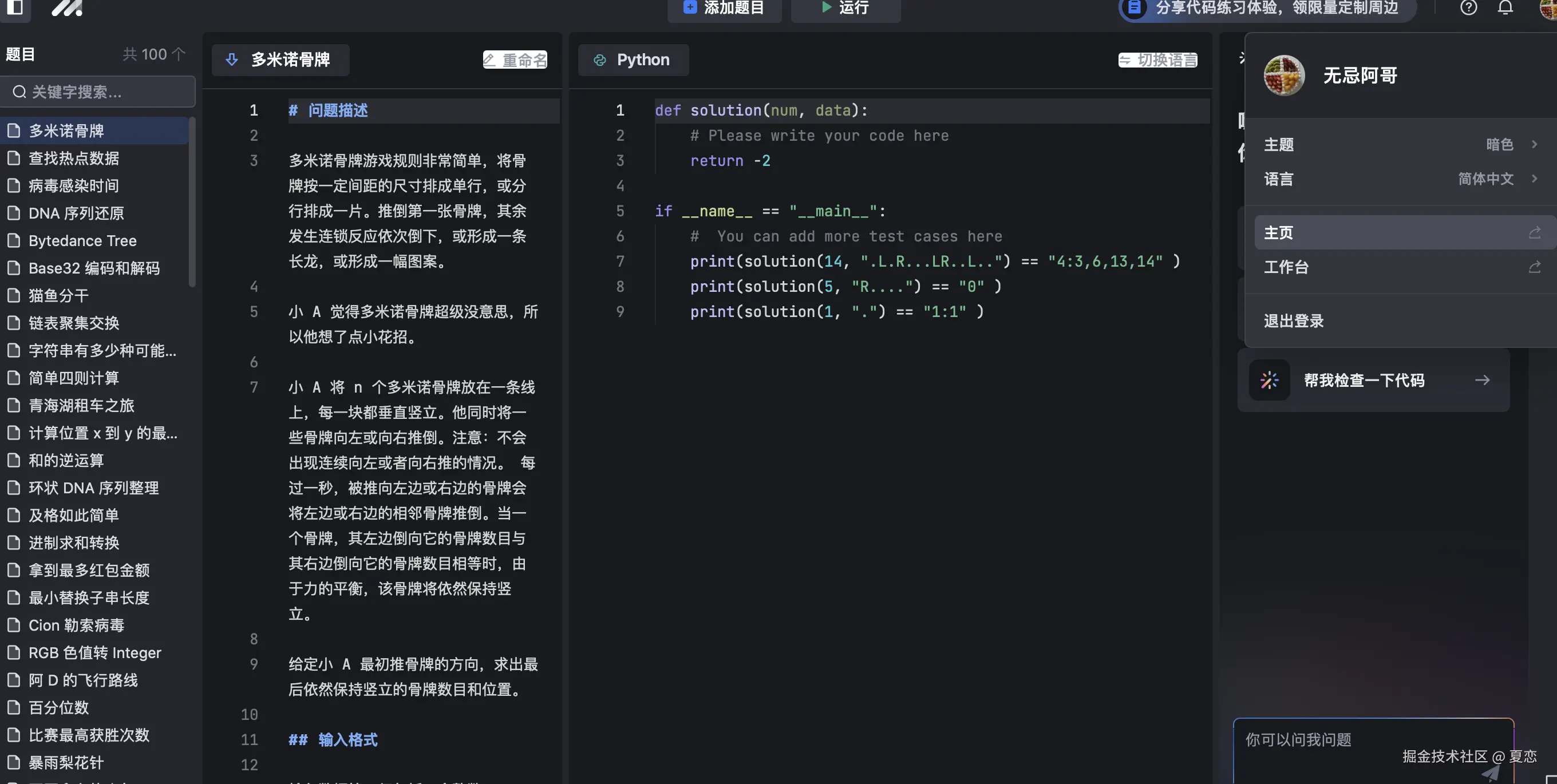Image resolution: width=1557 pixels, height=784 pixels.
Task: Expand the chevron next to 暗色 theme setting
Action: point(1535,144)
